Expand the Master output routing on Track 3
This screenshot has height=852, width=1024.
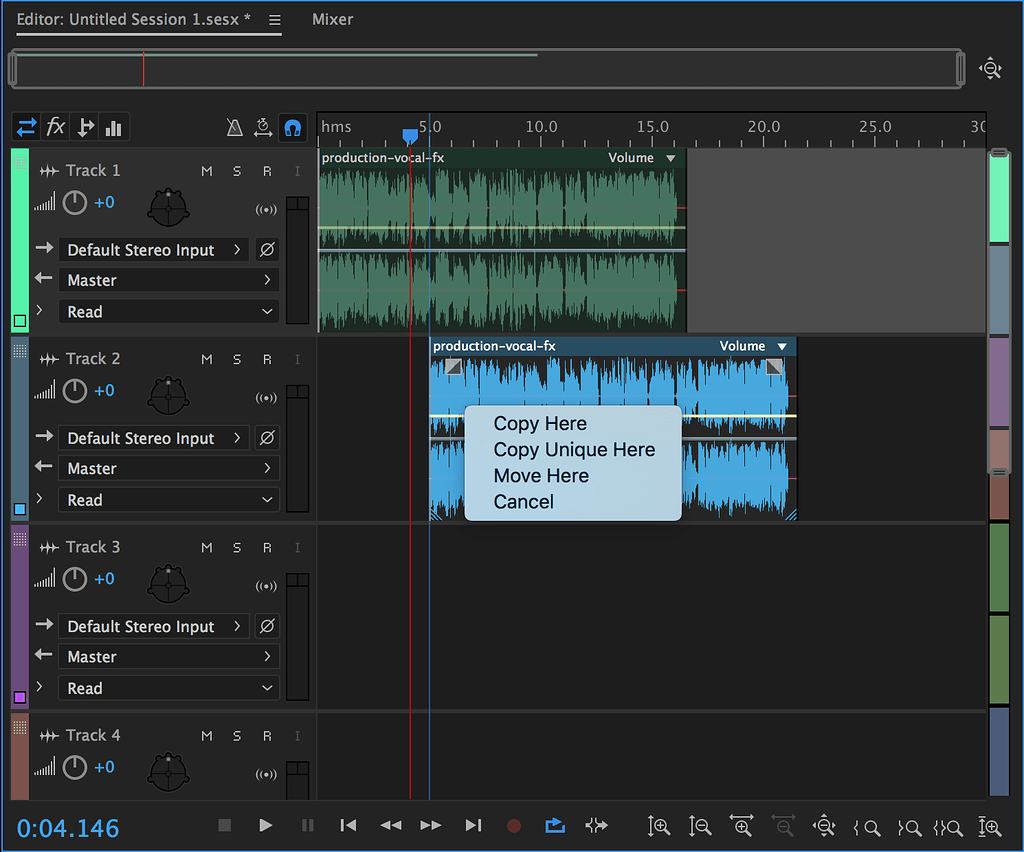[x=168, y=656]
